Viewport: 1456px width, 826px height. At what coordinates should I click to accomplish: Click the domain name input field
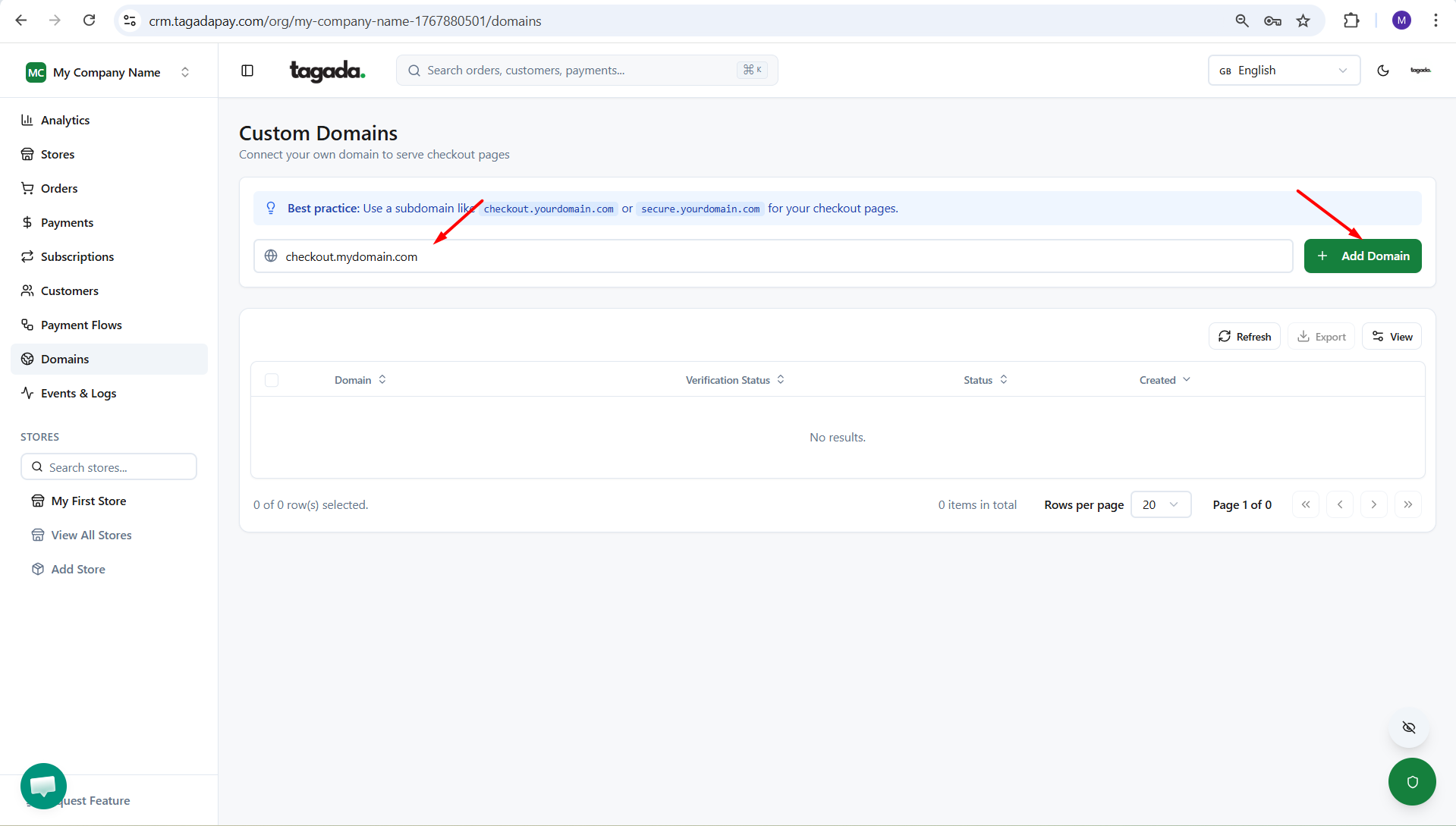(x=772, y=256)
